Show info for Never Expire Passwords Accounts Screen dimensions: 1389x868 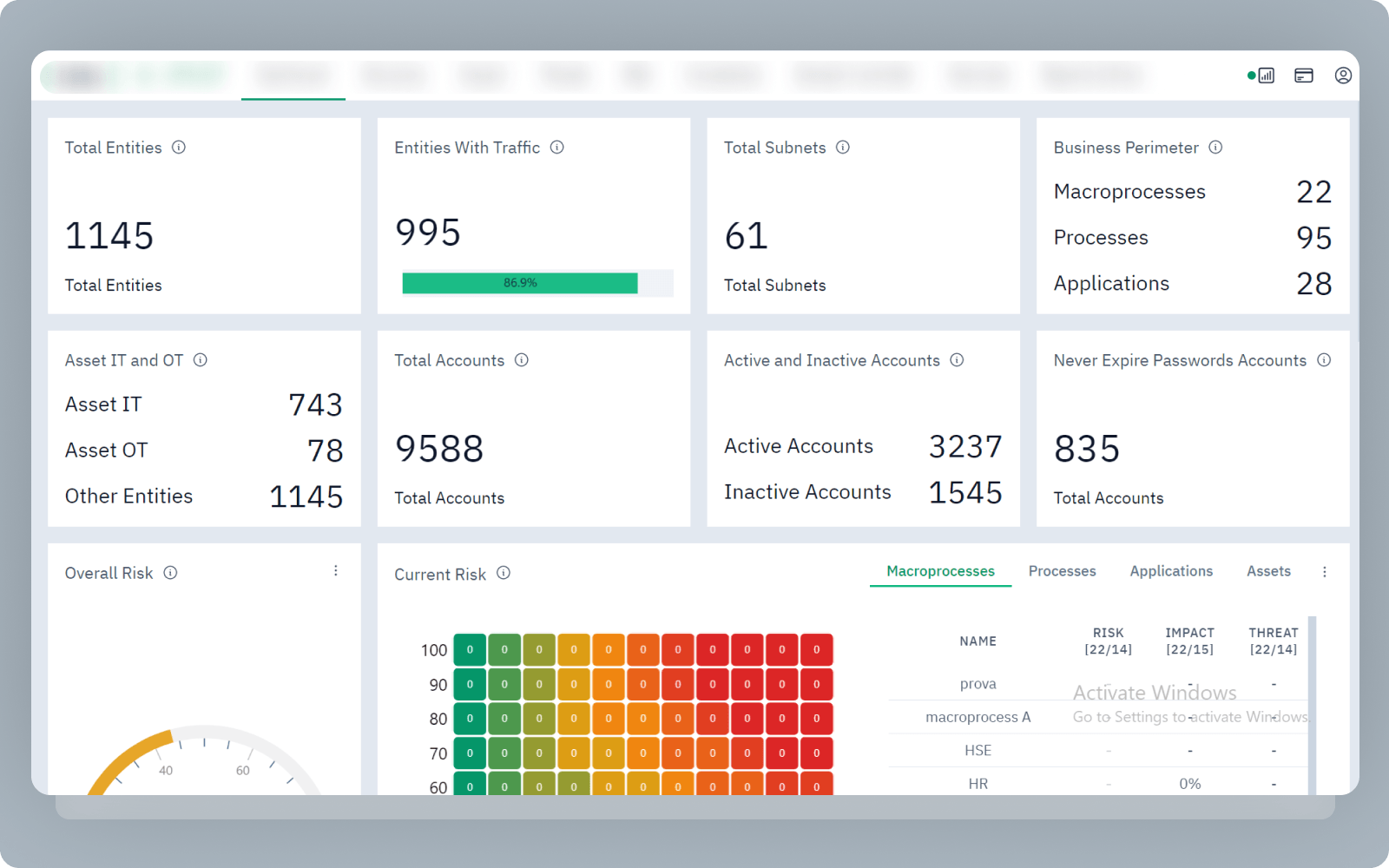click(1324, 360)
